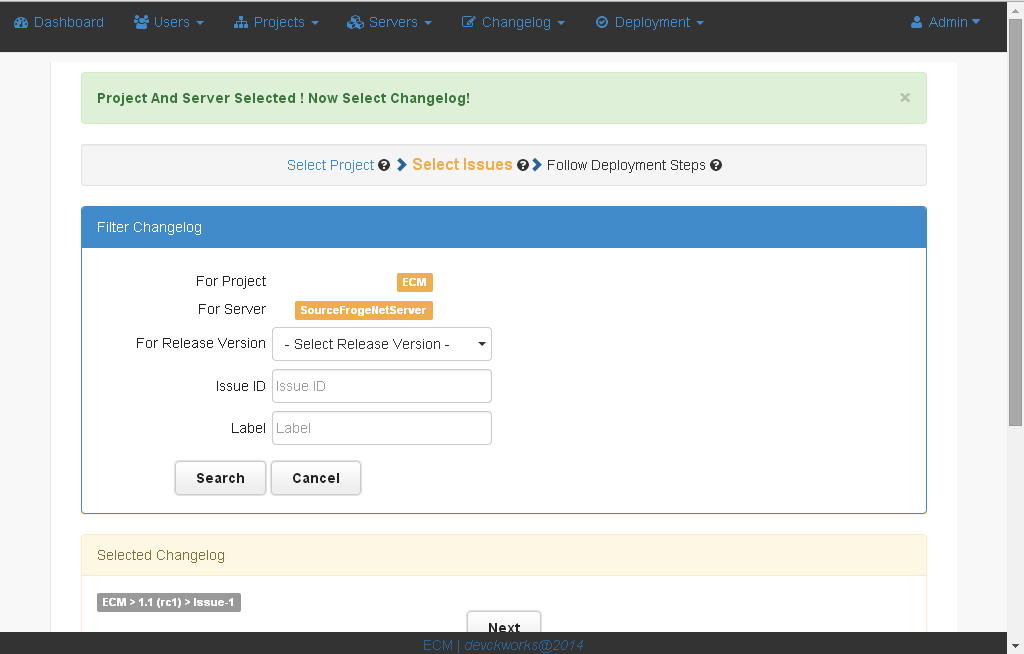The image size is (1024, 654).
Task: Click the Servers share icon in the navbar
Action: point(353,22)
